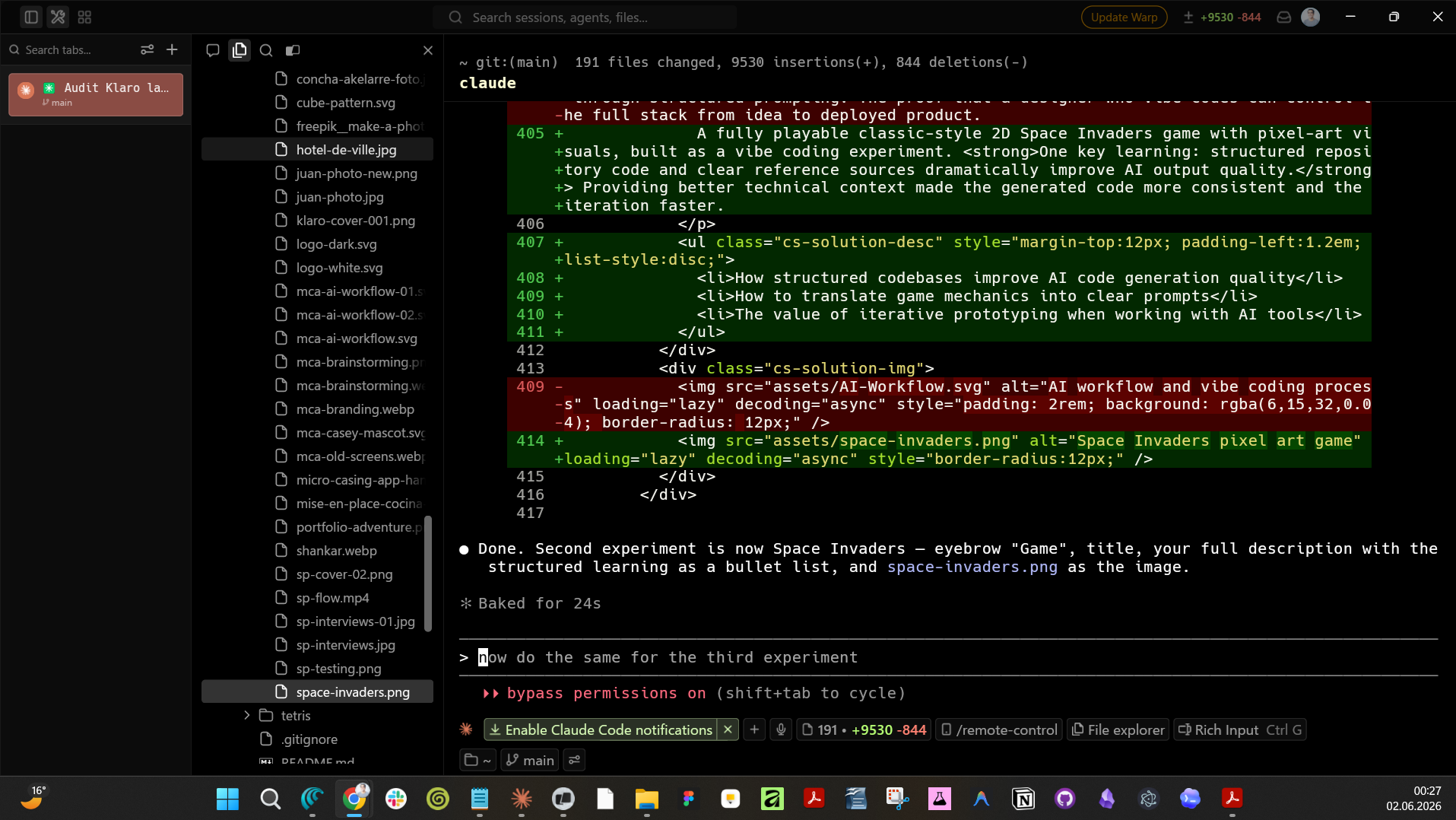Select juan-photo-new.png in file tree
Image resolution: width=1456 pixels, height=820 pixels.
click(x=317, y=173)
